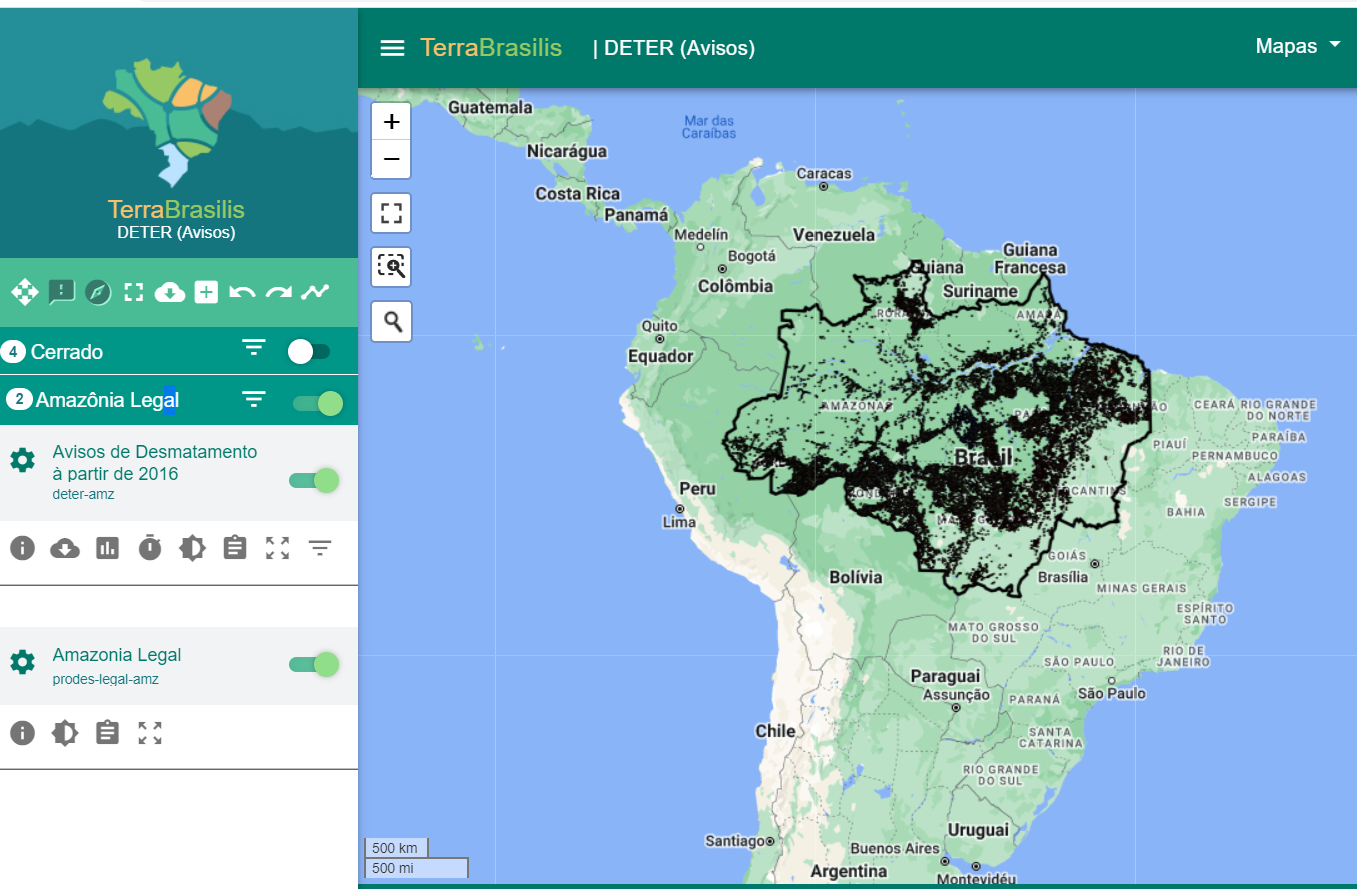Image resolution: width=1357 pixels, height=889 pixels.
Task: Click the TerraBrasilis Brazil map logo
Action: click(x=168, y=120)
